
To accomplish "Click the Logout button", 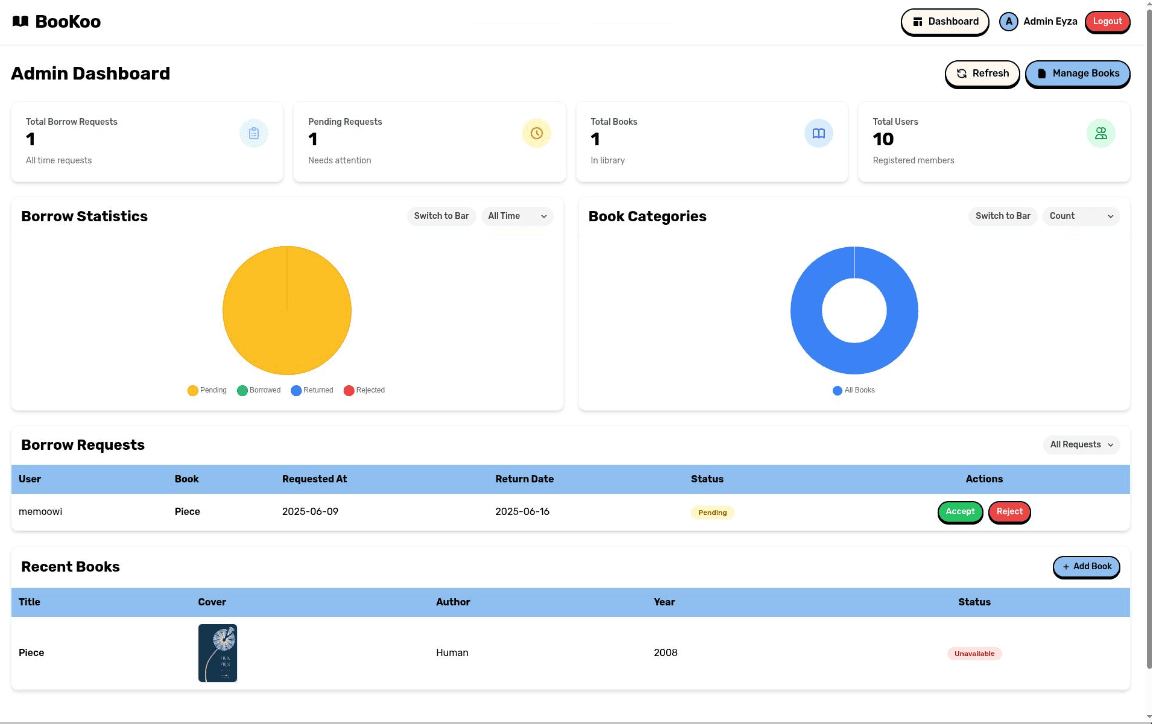I will tap(1107, 22).
